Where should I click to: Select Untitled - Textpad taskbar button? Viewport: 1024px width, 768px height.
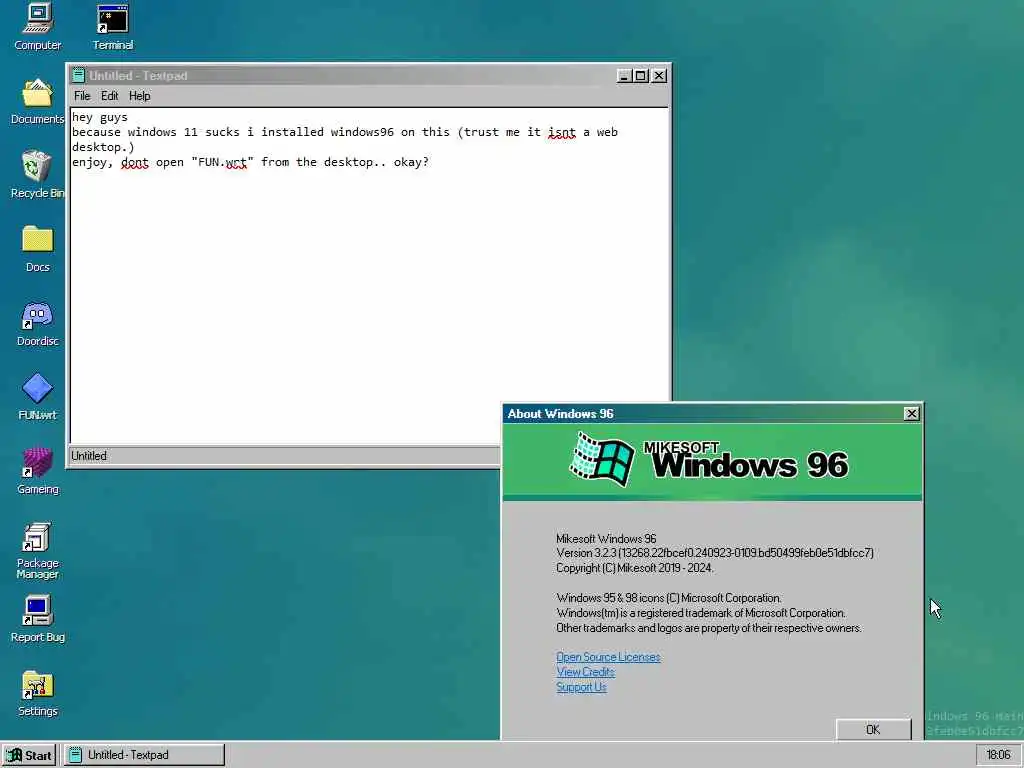pyautogui.click(x=144, y=755)
